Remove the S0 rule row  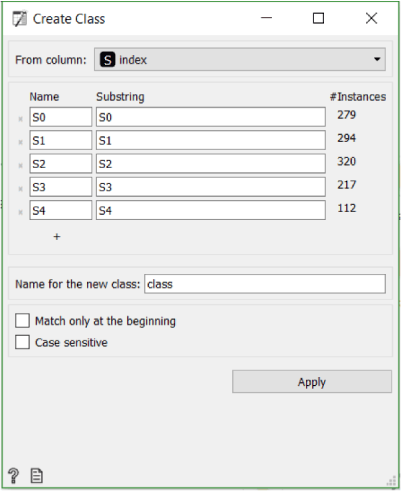(x=20, y=119)
